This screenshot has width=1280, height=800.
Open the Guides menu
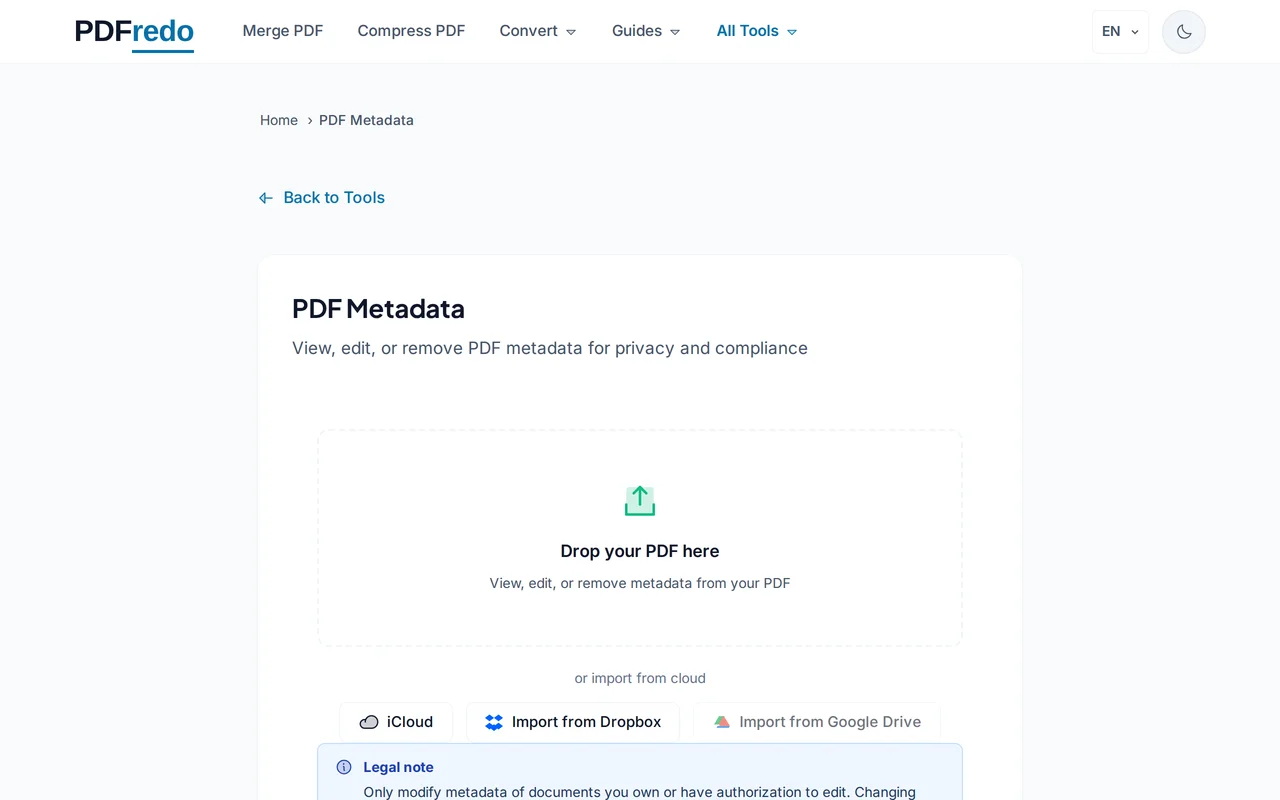tap(645, 31)
